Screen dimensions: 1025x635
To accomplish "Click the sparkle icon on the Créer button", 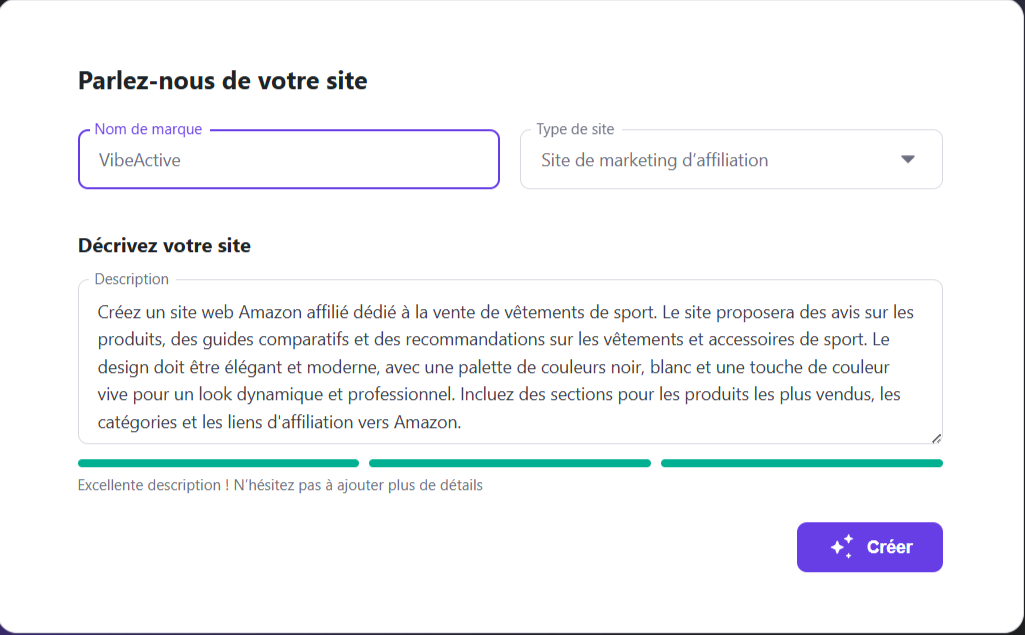I will click(838, 546).
